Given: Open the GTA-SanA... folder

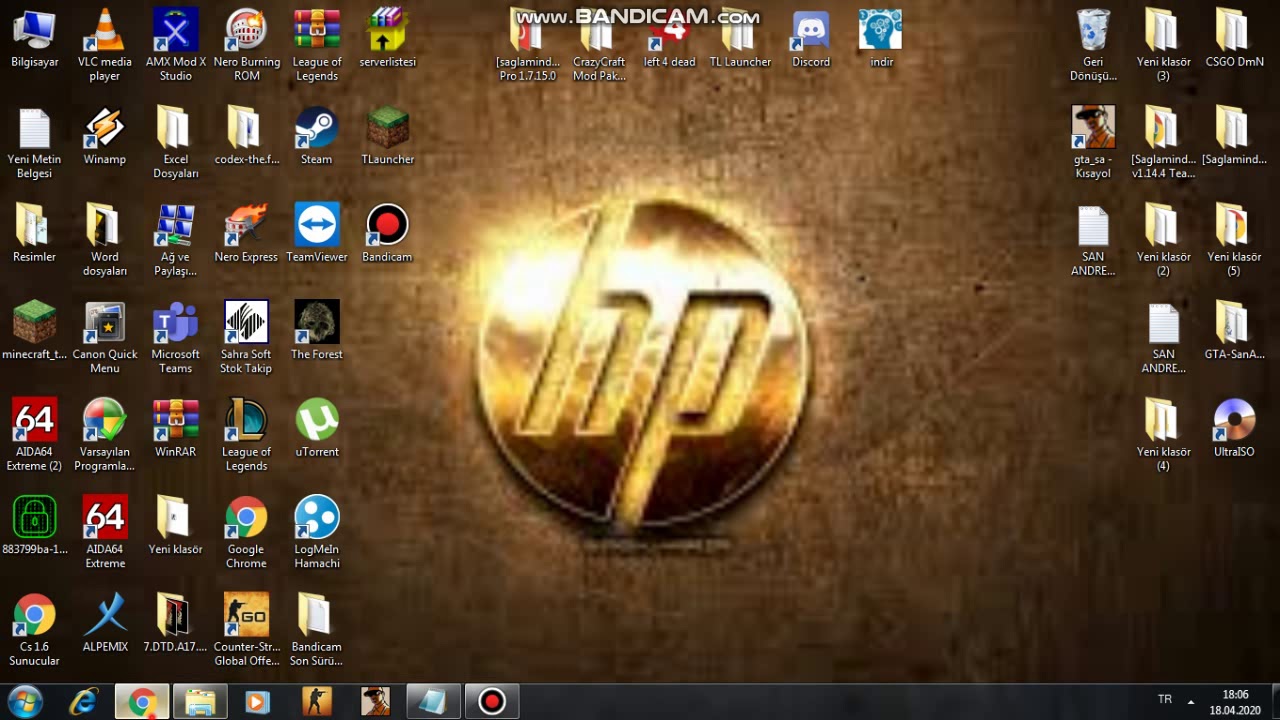Looking at the screenshot, I should coord(1234,331).
